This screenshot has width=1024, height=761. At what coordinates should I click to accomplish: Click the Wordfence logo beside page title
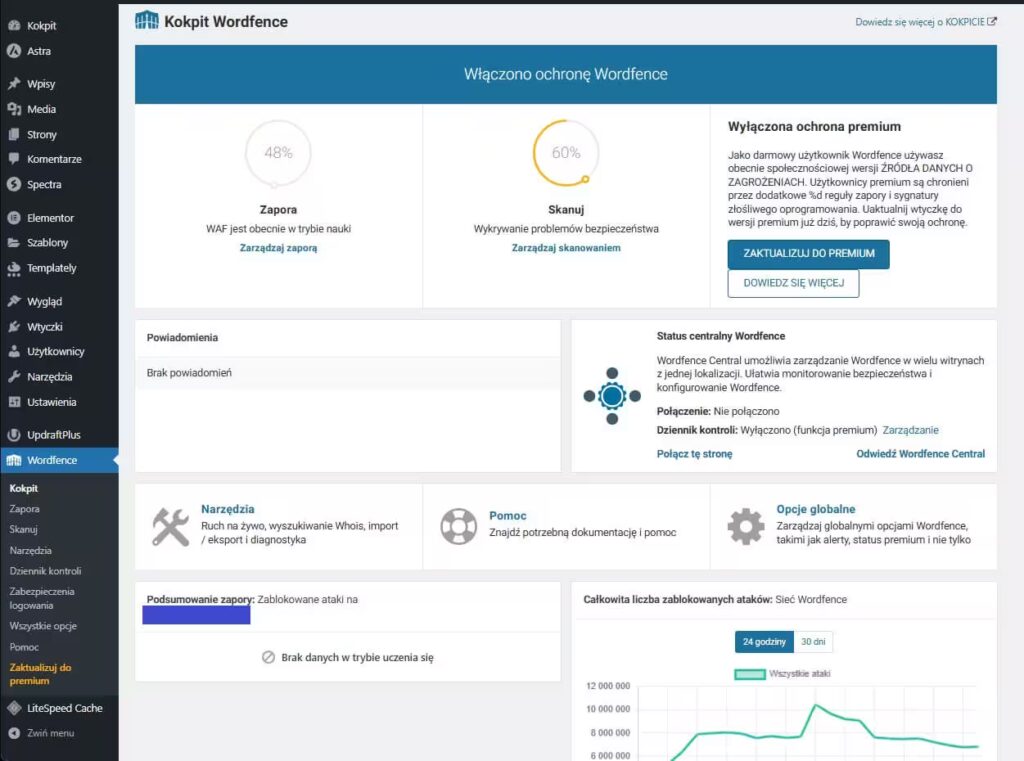click(146, 21)
